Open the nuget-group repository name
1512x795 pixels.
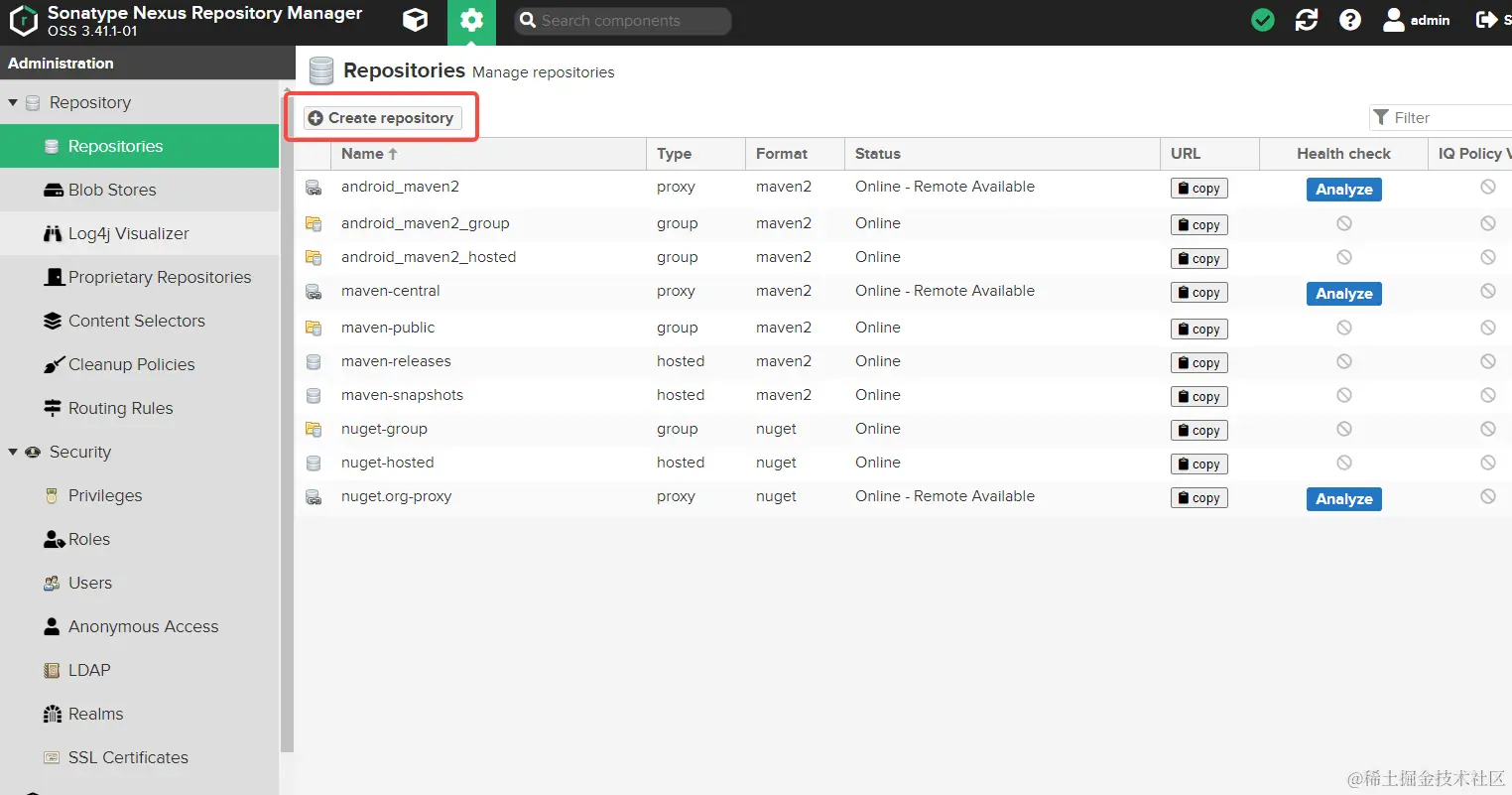coord(384,429)
